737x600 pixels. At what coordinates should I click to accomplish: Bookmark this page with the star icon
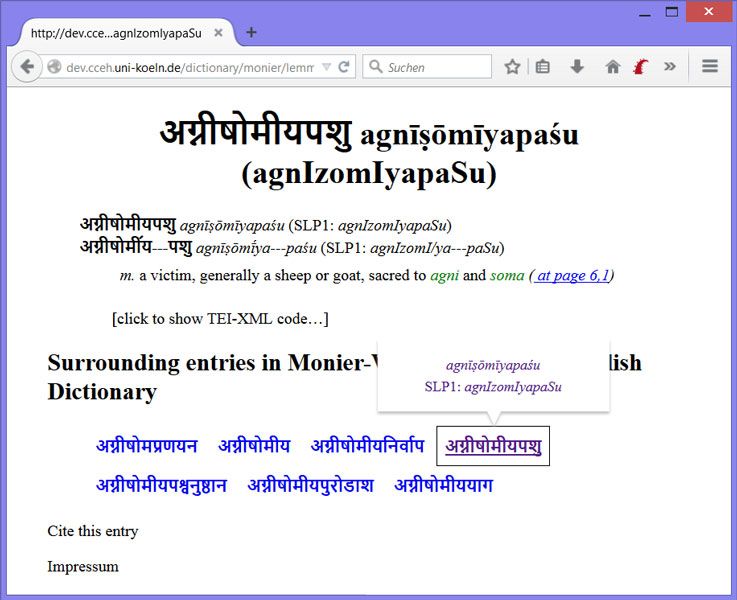(513, 67)
